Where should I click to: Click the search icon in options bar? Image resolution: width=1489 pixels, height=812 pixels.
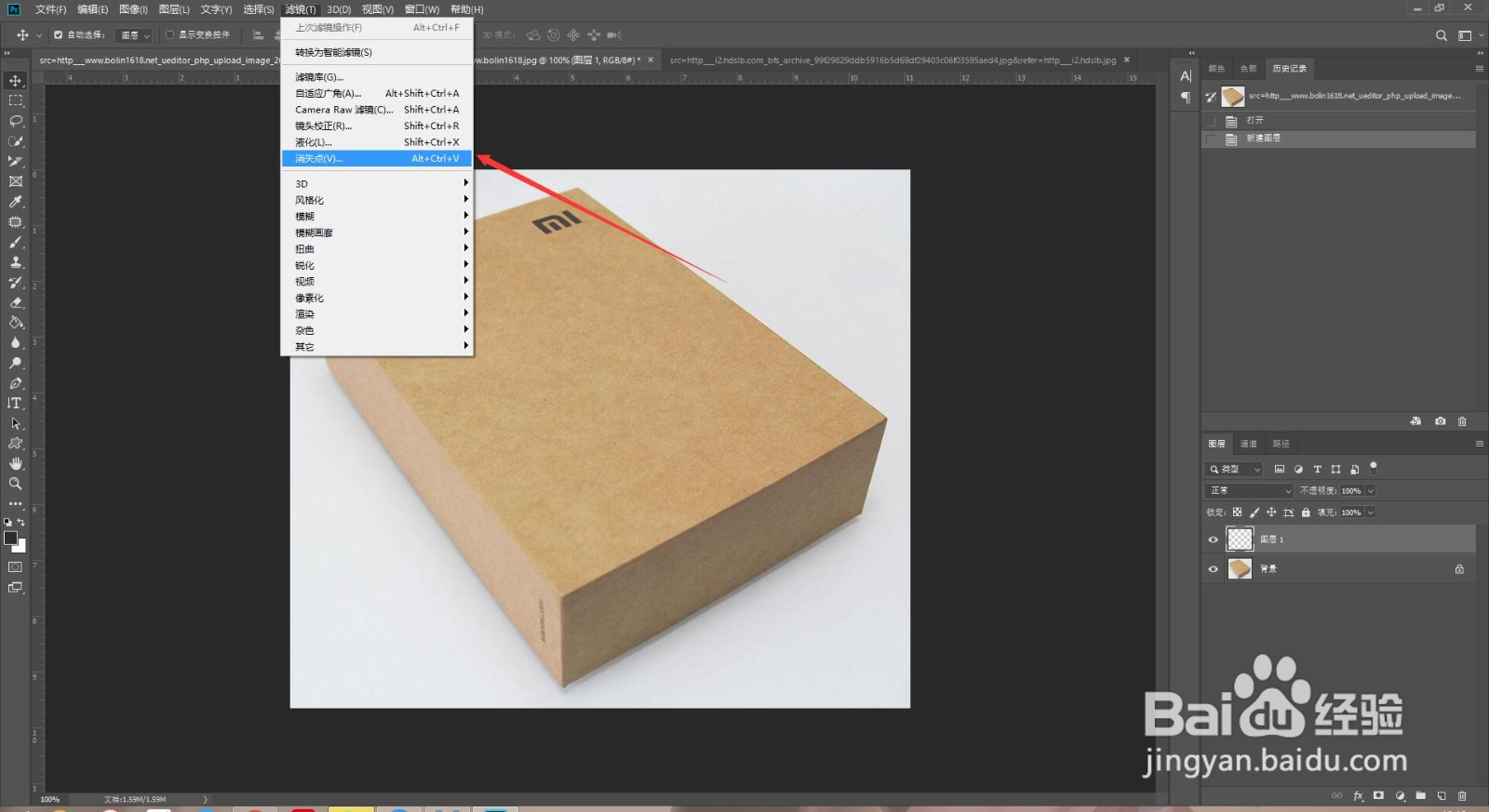pyautogui.click(x=1441, y=35)
